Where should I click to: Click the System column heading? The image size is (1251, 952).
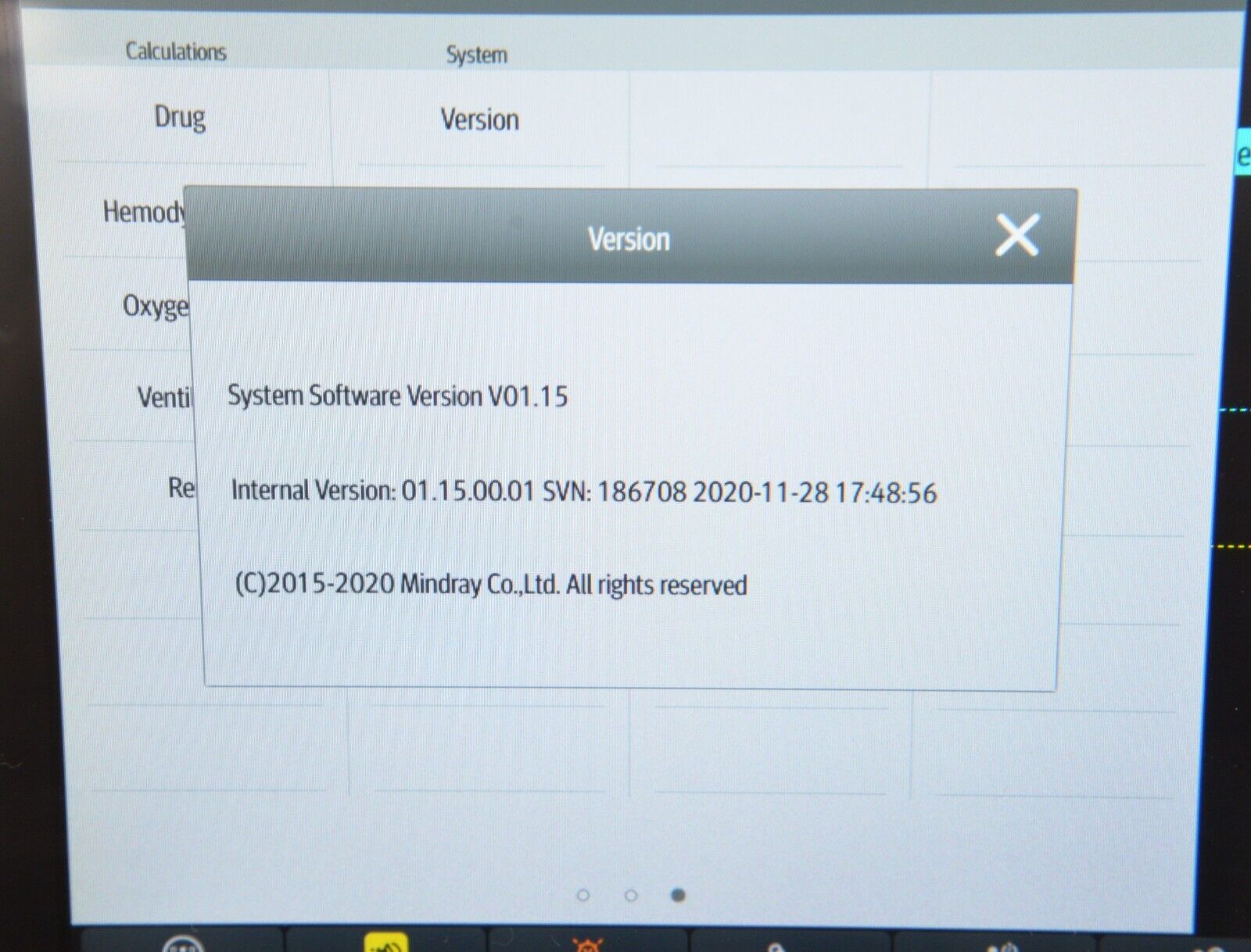(476, 55)
